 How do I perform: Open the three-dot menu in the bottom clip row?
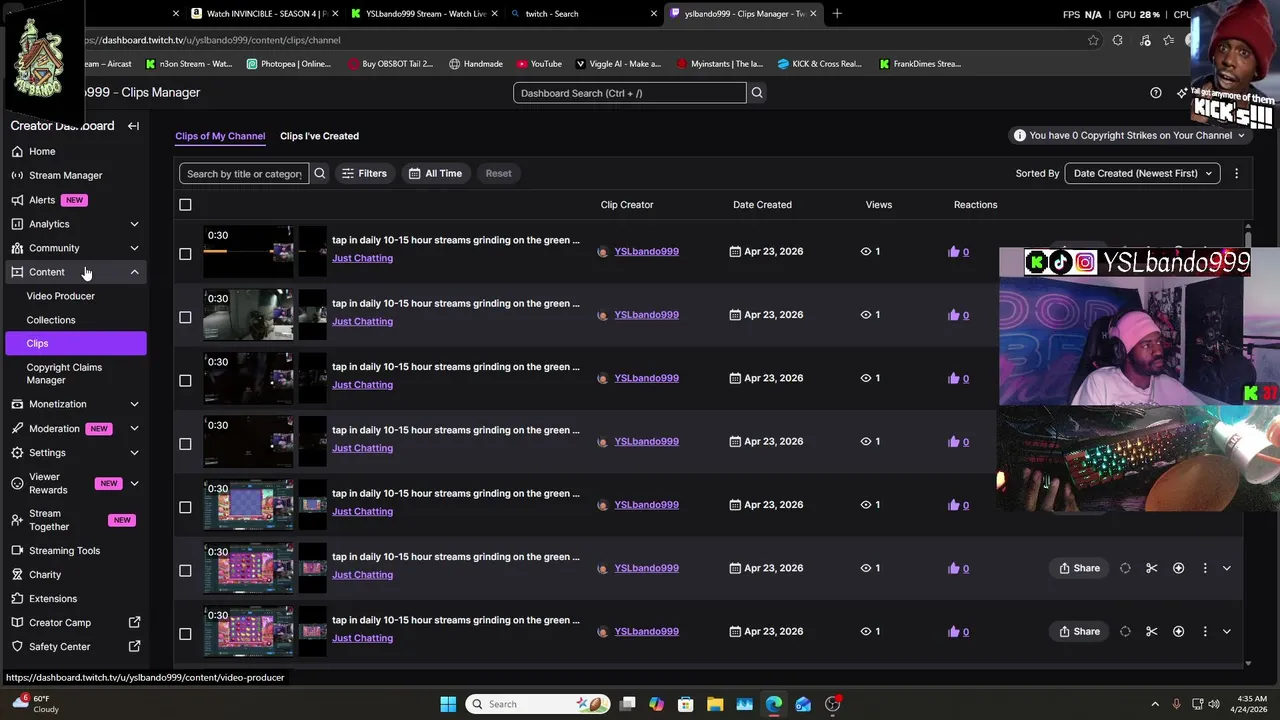coord(1204,632)
